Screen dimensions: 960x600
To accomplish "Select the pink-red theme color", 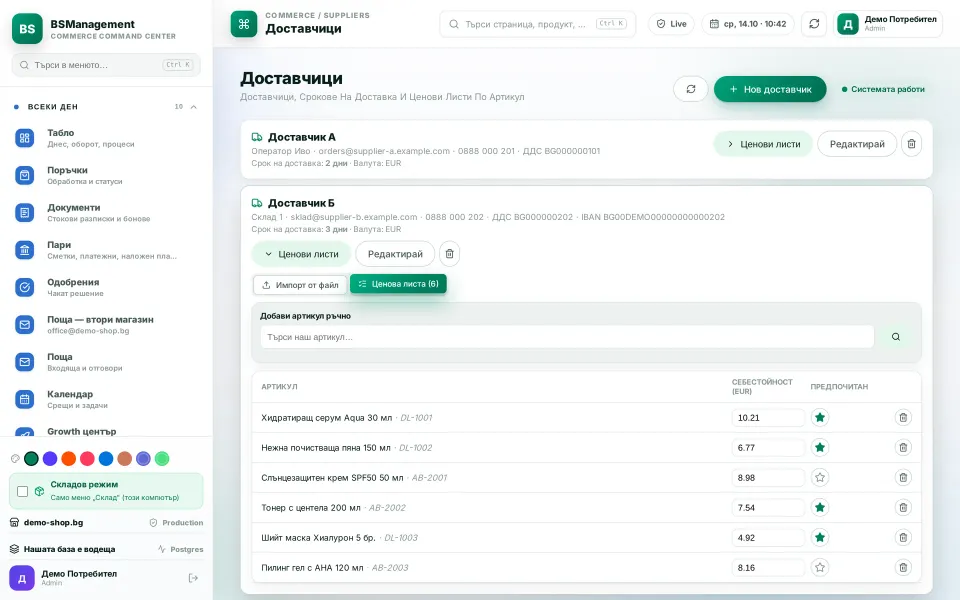I will tap(88, 459).
